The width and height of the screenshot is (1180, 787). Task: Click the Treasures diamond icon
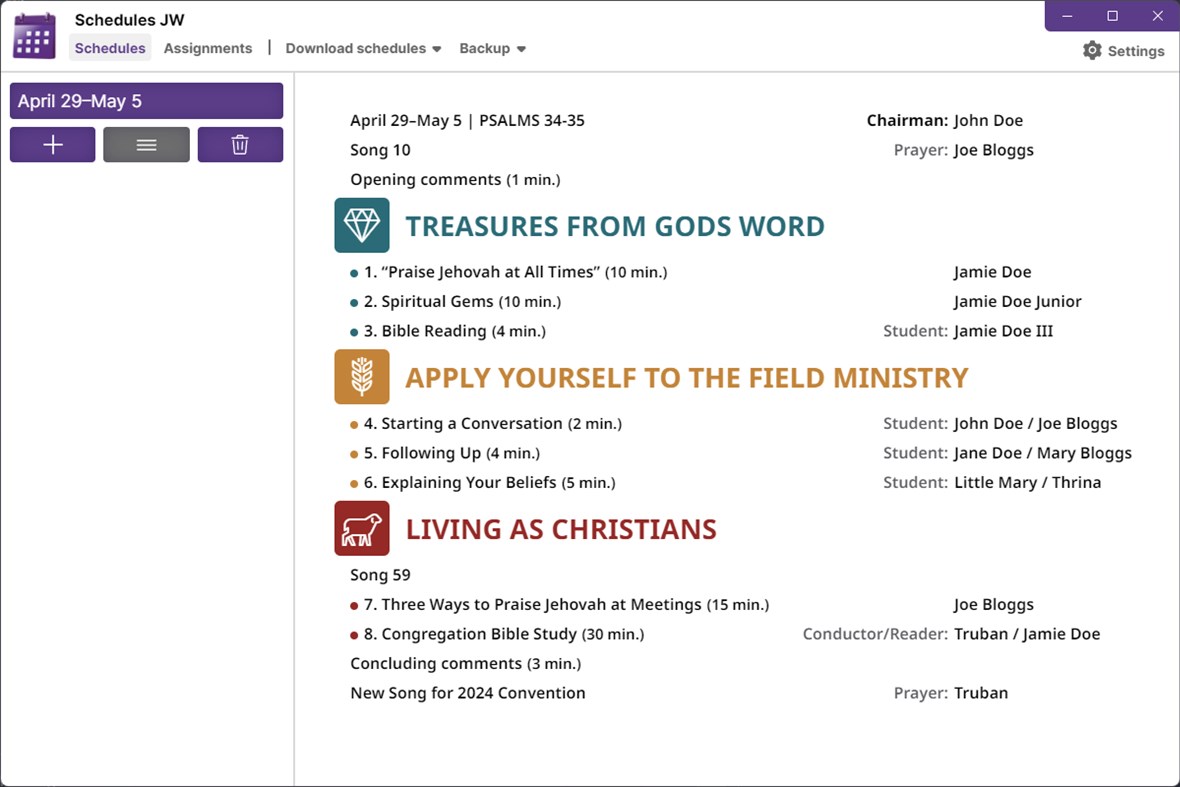pyautogui.click(x=362, y=225)
